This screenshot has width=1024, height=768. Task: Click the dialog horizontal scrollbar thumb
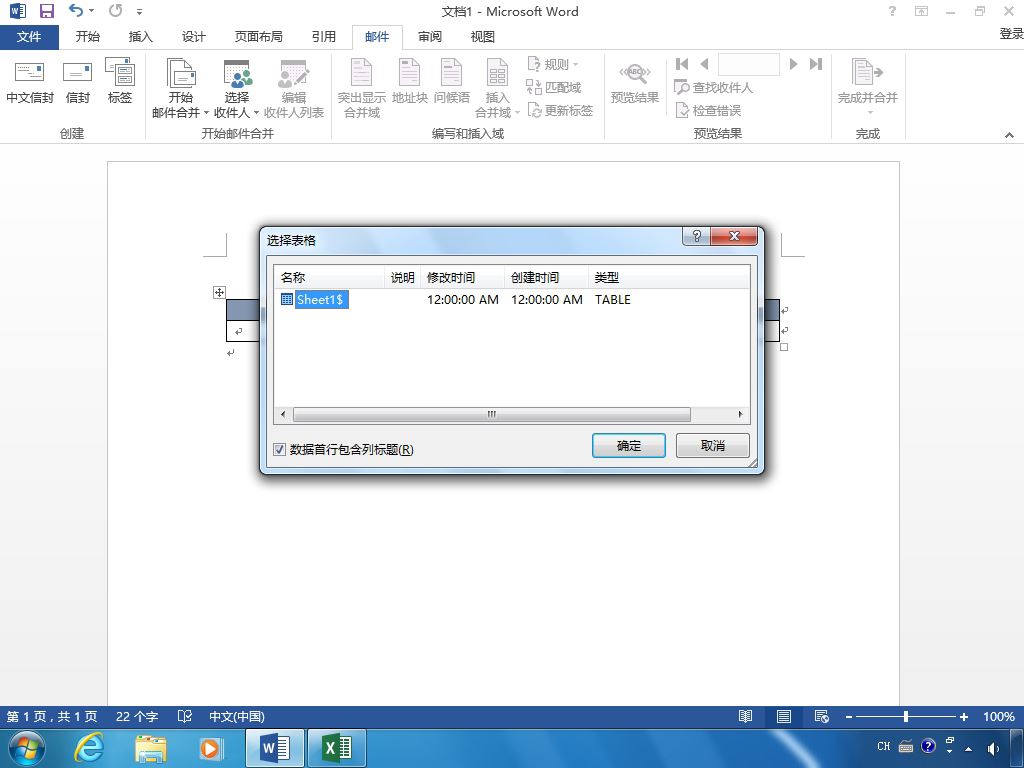point(492,414)
